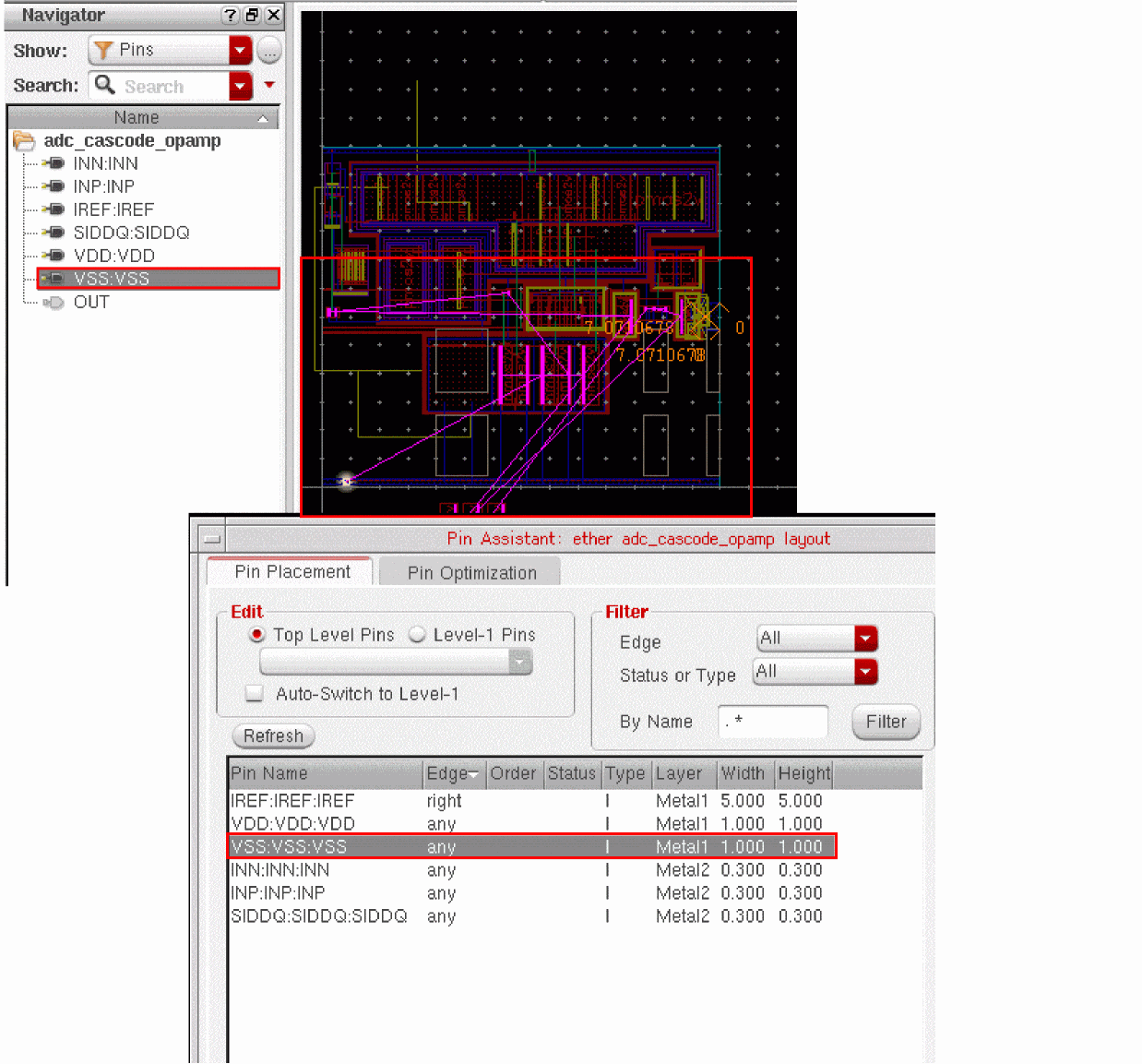This screenshot has width=1142, height=1064.
Task: Open the Status or Type dropdown
Action: click(x=865, y=672)
